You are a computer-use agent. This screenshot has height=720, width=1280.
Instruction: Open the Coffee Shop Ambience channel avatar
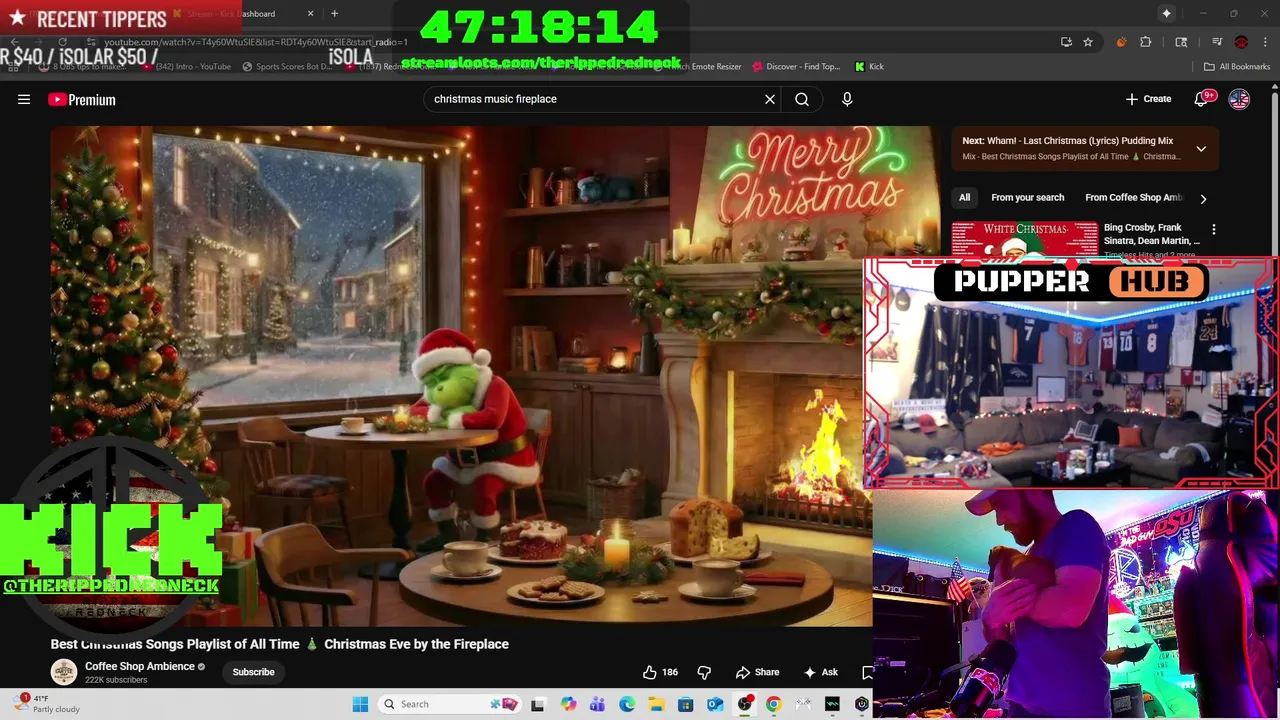(64, 672)
